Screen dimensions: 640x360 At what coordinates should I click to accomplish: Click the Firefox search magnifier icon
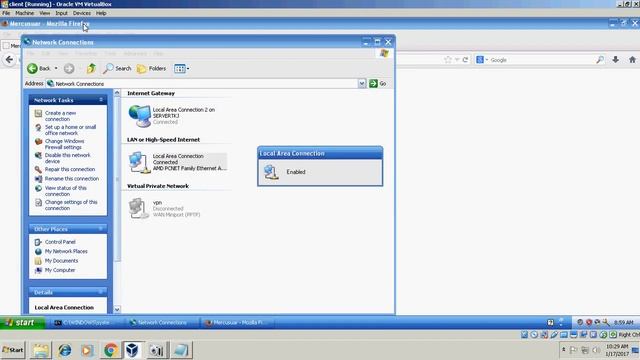coord(600,60)
